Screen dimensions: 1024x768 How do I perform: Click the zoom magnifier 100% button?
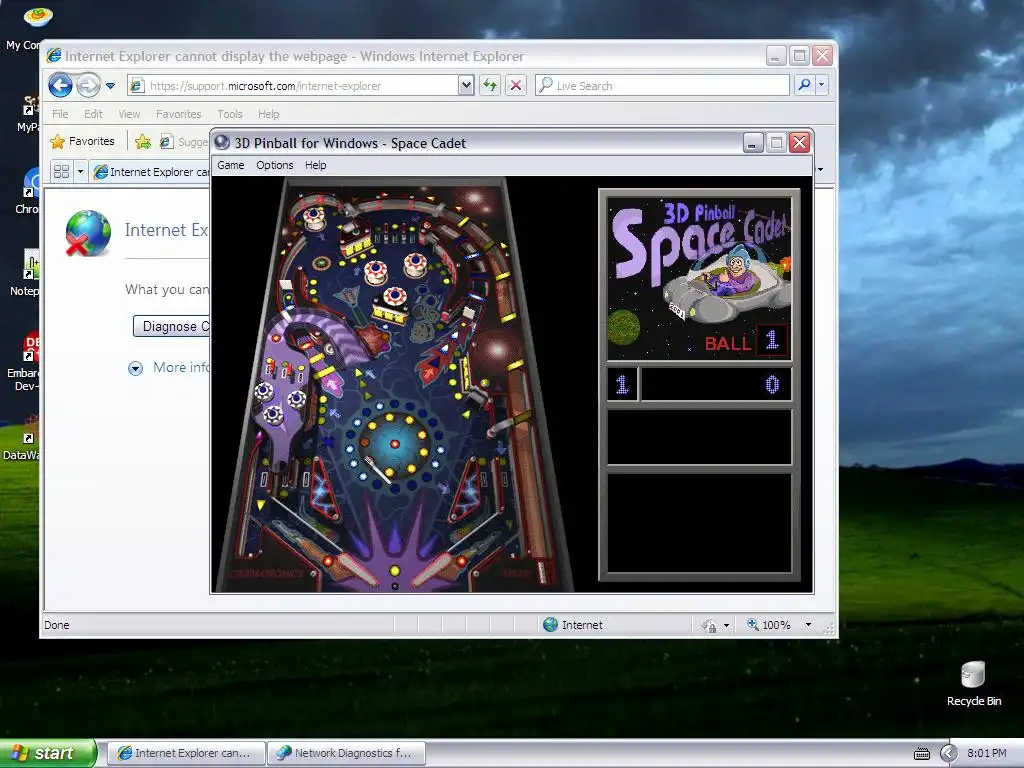pyautogui.click(x=769, y=625)
